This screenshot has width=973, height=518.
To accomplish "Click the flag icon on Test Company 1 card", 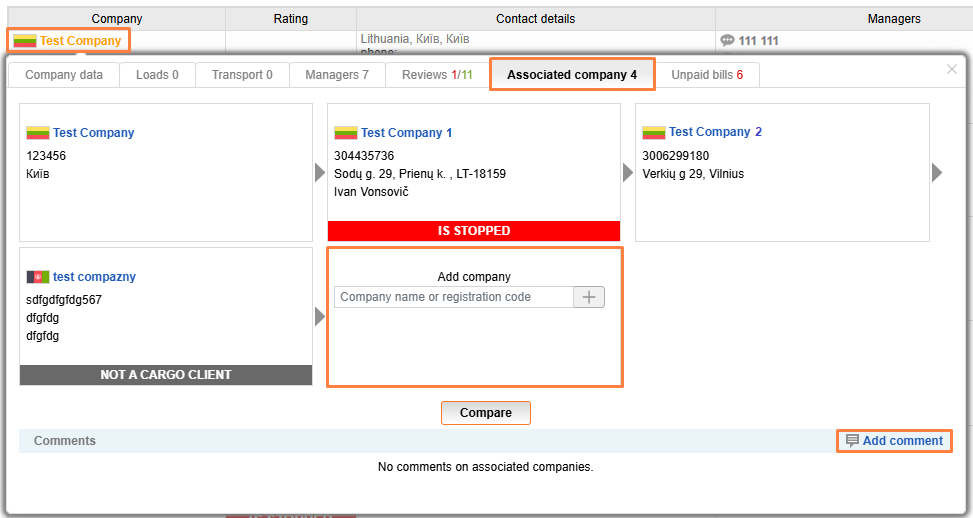I will tap(345, 133).
